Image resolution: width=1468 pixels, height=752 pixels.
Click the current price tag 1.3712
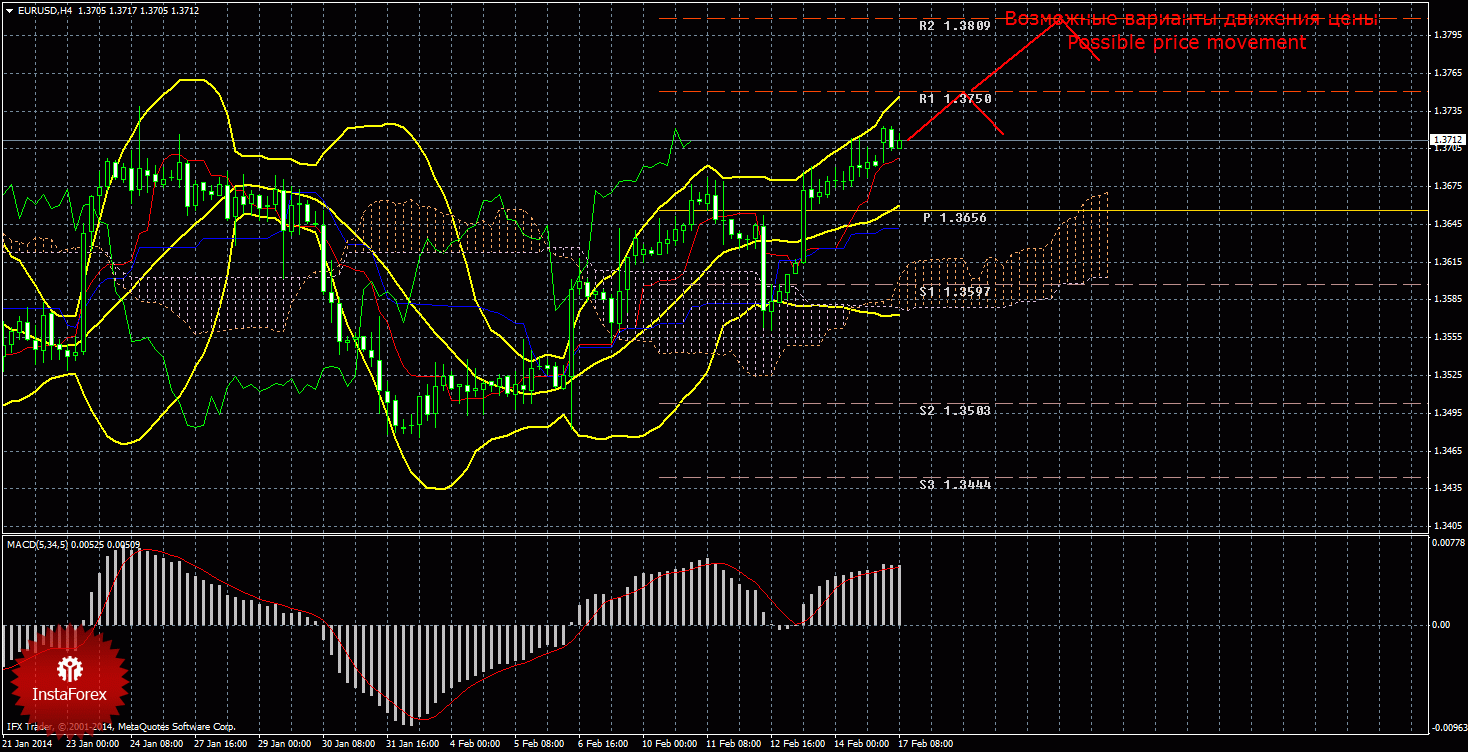1445,139
